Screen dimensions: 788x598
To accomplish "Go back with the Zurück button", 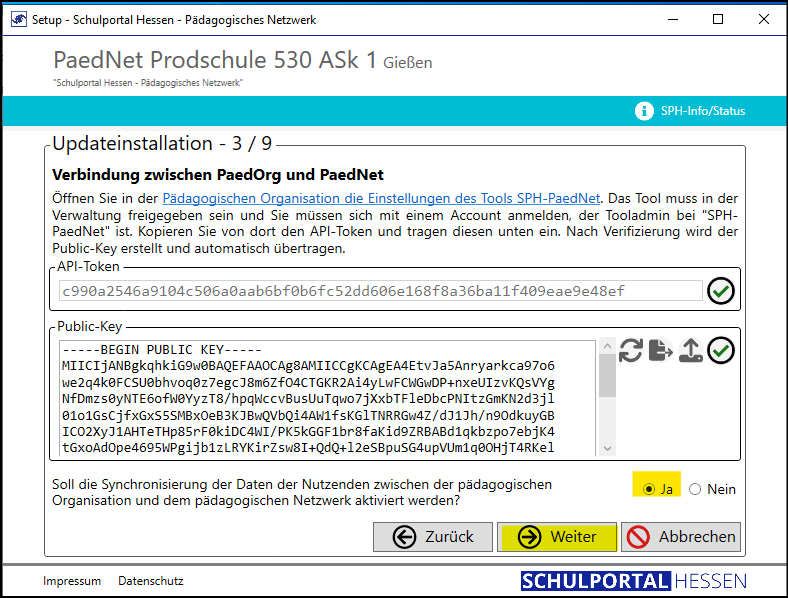I will coord(433,537).
